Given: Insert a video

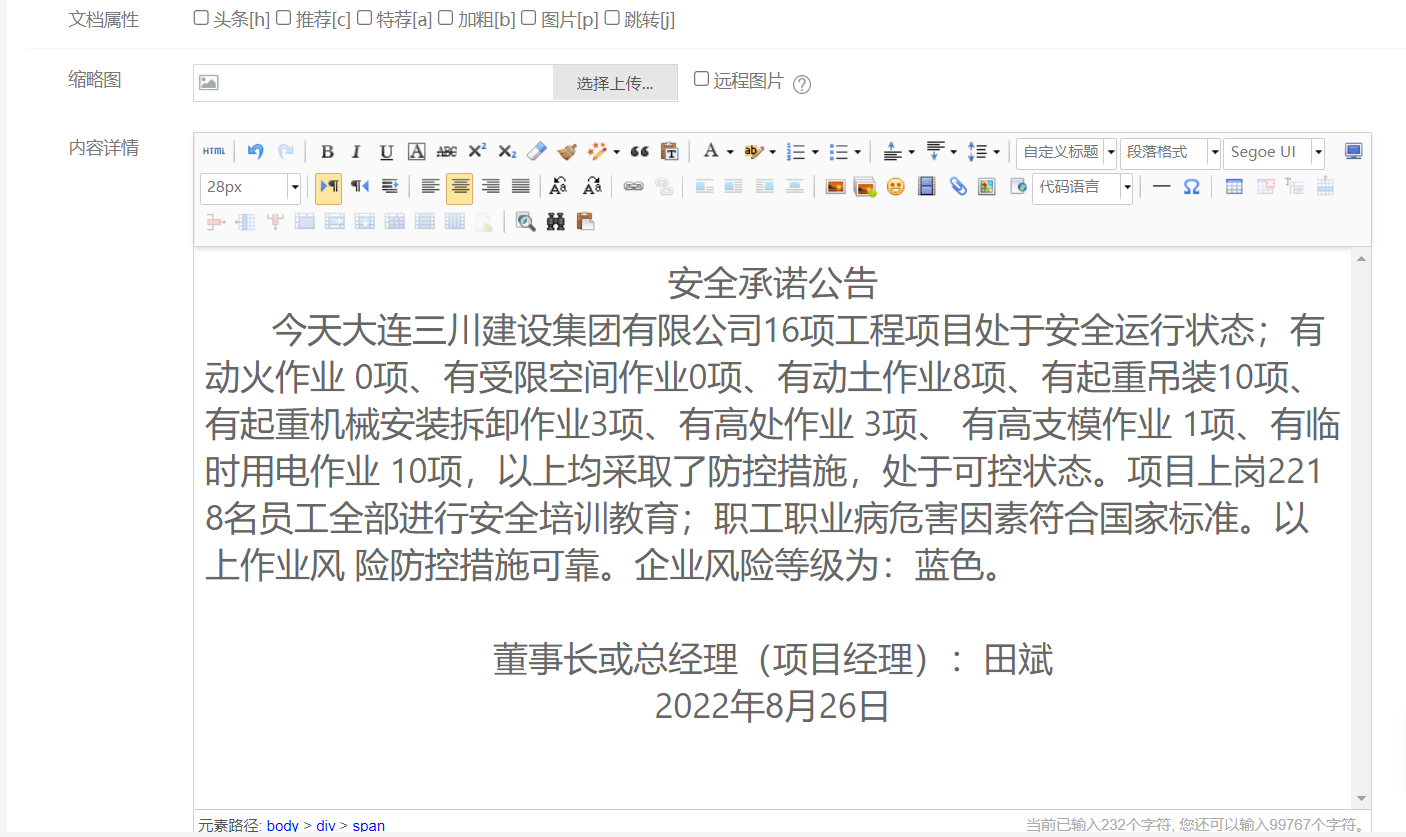Looking at the screenshot, I should (x=927, y=186).
